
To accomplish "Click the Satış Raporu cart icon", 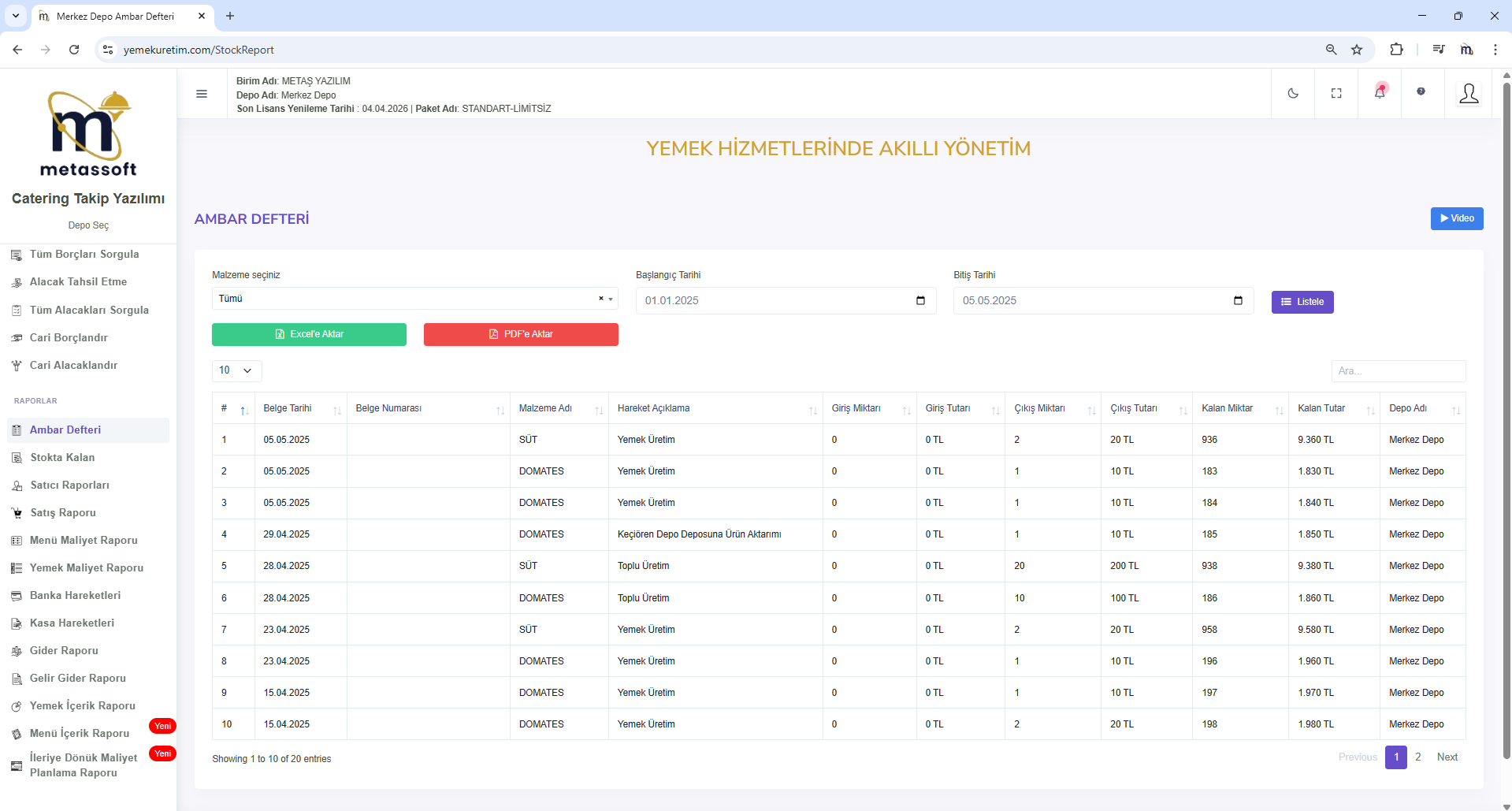I will 17,513.
